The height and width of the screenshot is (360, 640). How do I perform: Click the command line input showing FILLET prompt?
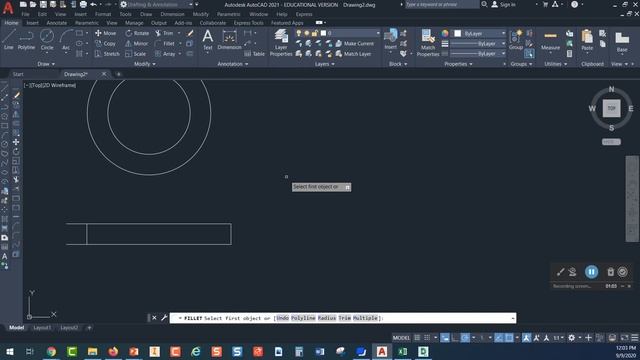click(x=343, y=318)
